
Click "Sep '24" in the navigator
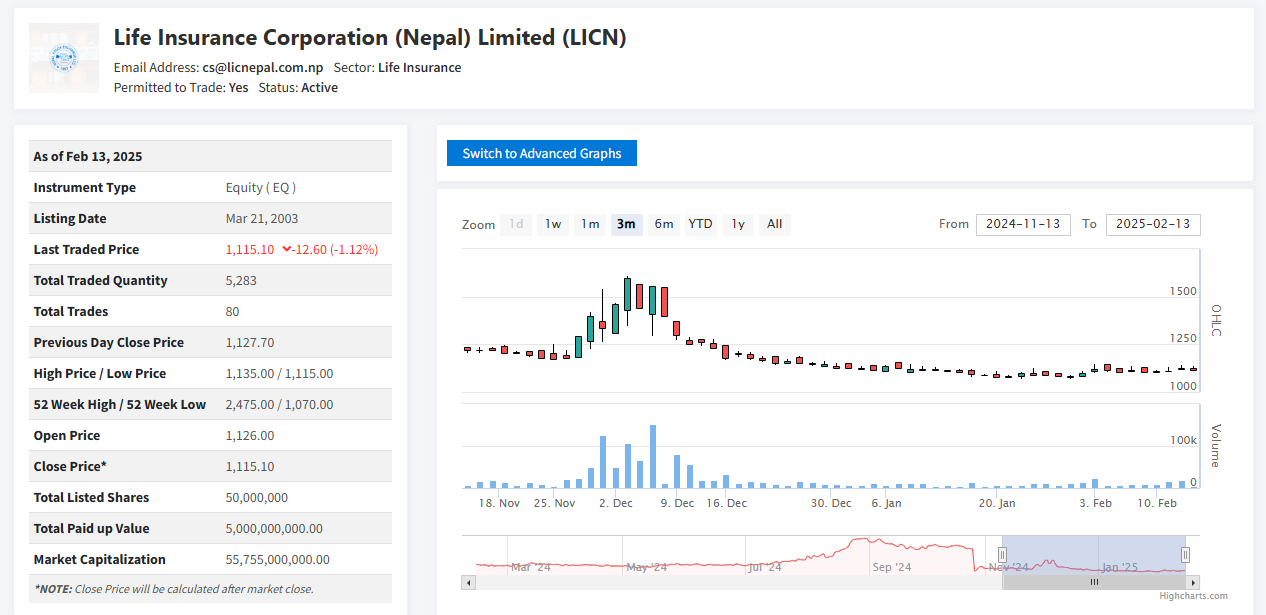tap(892, 567)
